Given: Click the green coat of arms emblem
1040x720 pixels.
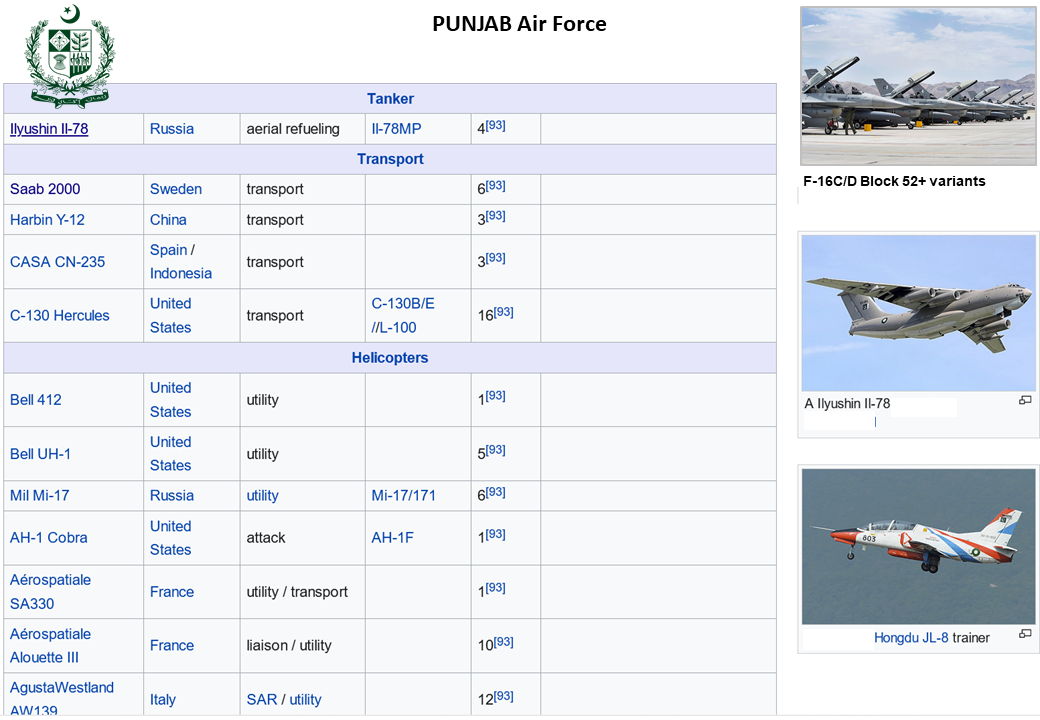Looking at the screenshot, I should (x=70, y=56).
